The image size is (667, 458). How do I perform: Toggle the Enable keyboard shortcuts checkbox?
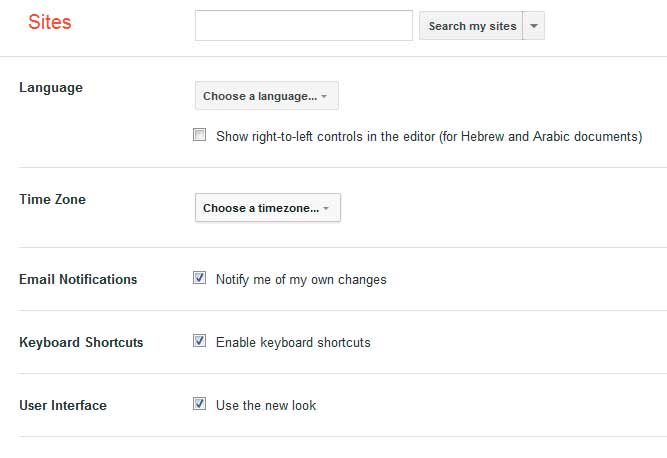click(200, 341)
